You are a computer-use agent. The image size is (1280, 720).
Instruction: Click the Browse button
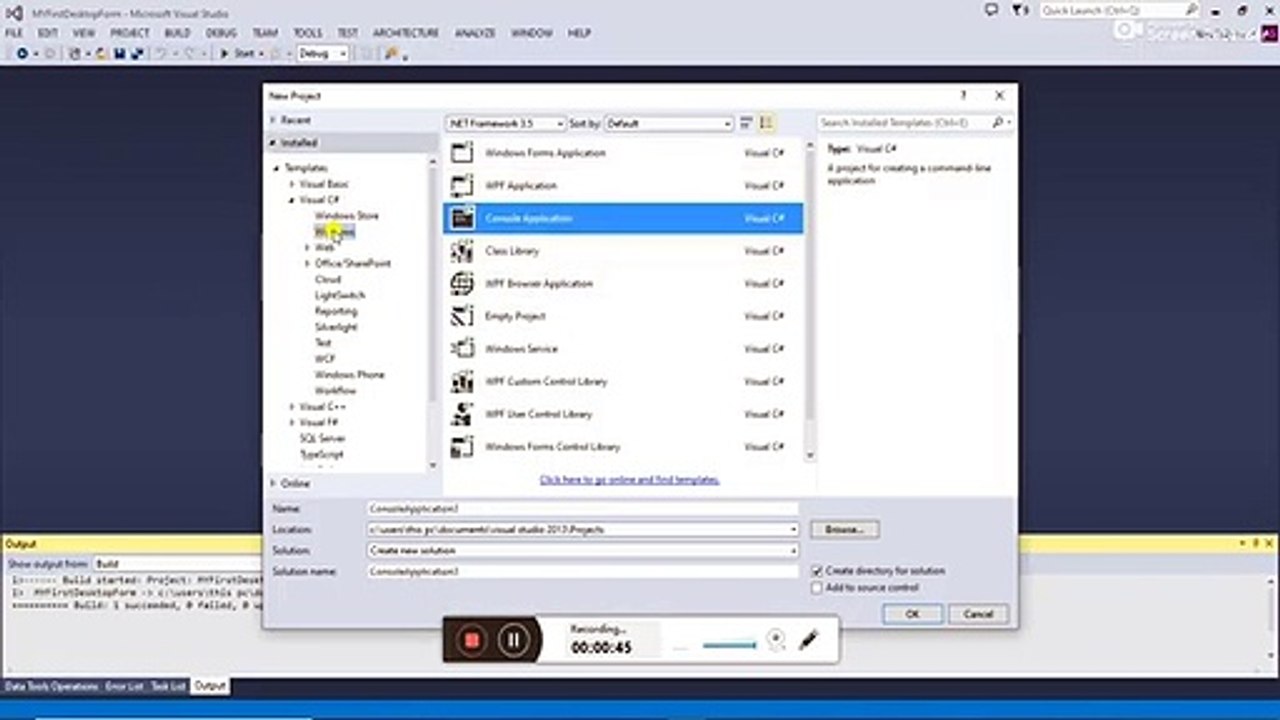844,529
